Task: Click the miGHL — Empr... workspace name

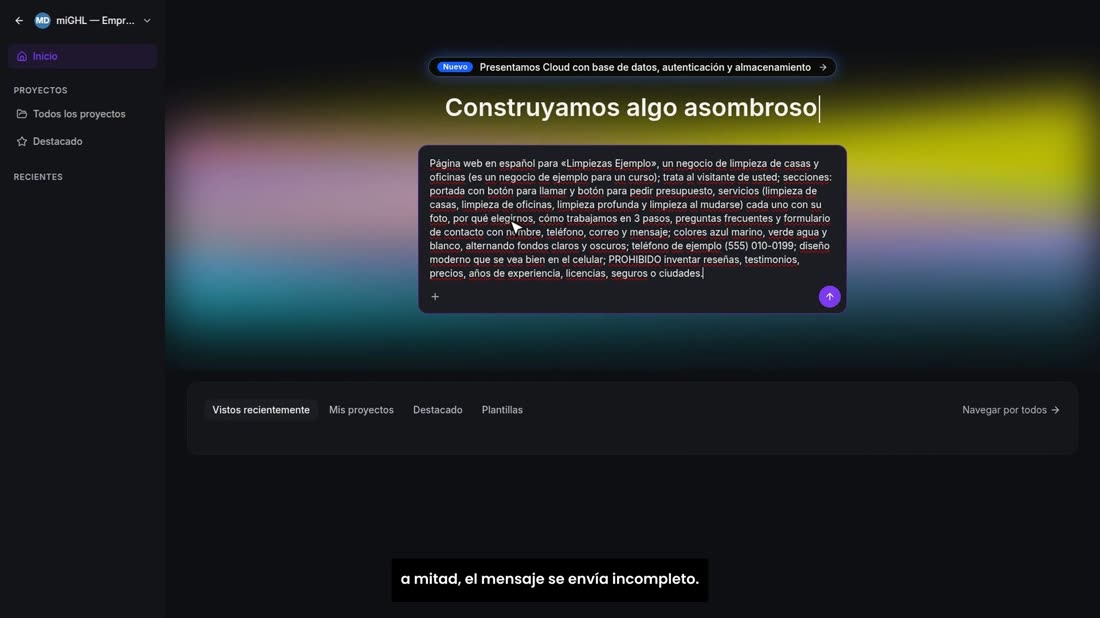Action: click(95, 20)
